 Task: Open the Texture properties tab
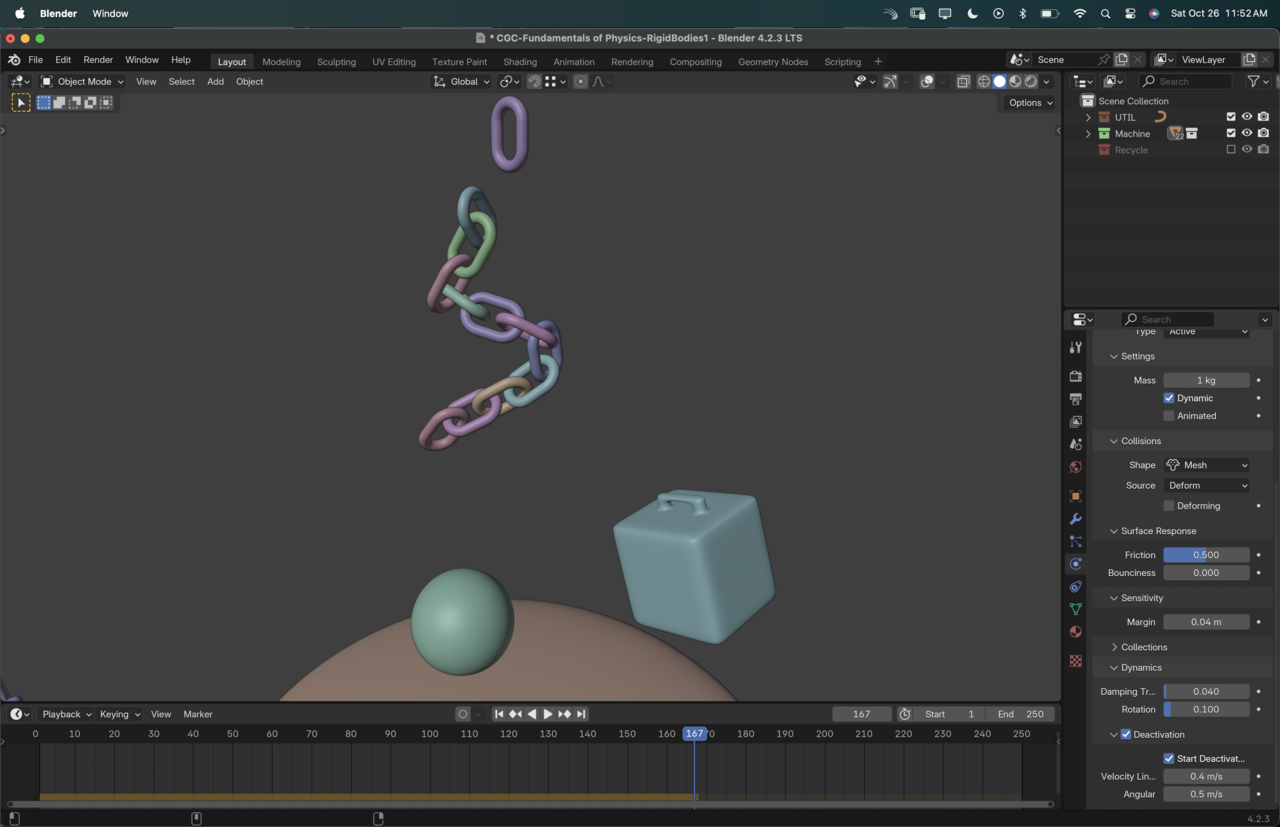click(x=1076, y=661)
